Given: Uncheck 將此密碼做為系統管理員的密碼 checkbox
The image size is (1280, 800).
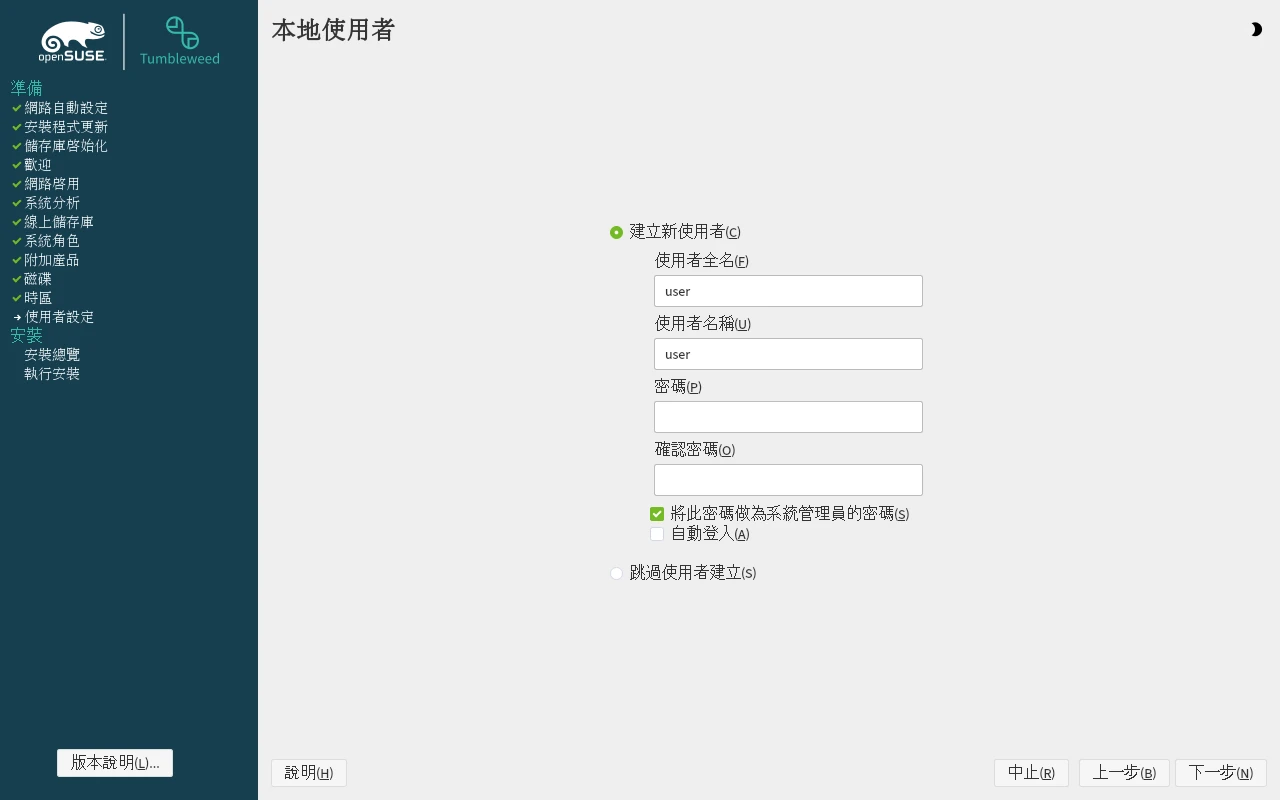Looking at the screenshot, I should (x=657, y=514).
